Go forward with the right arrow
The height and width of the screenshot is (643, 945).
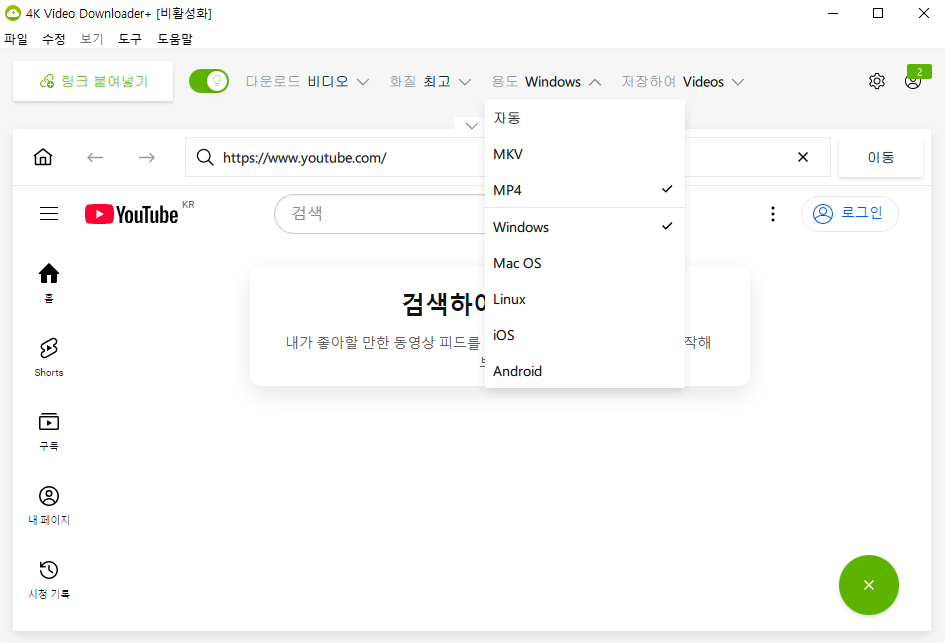pos(146,157)
